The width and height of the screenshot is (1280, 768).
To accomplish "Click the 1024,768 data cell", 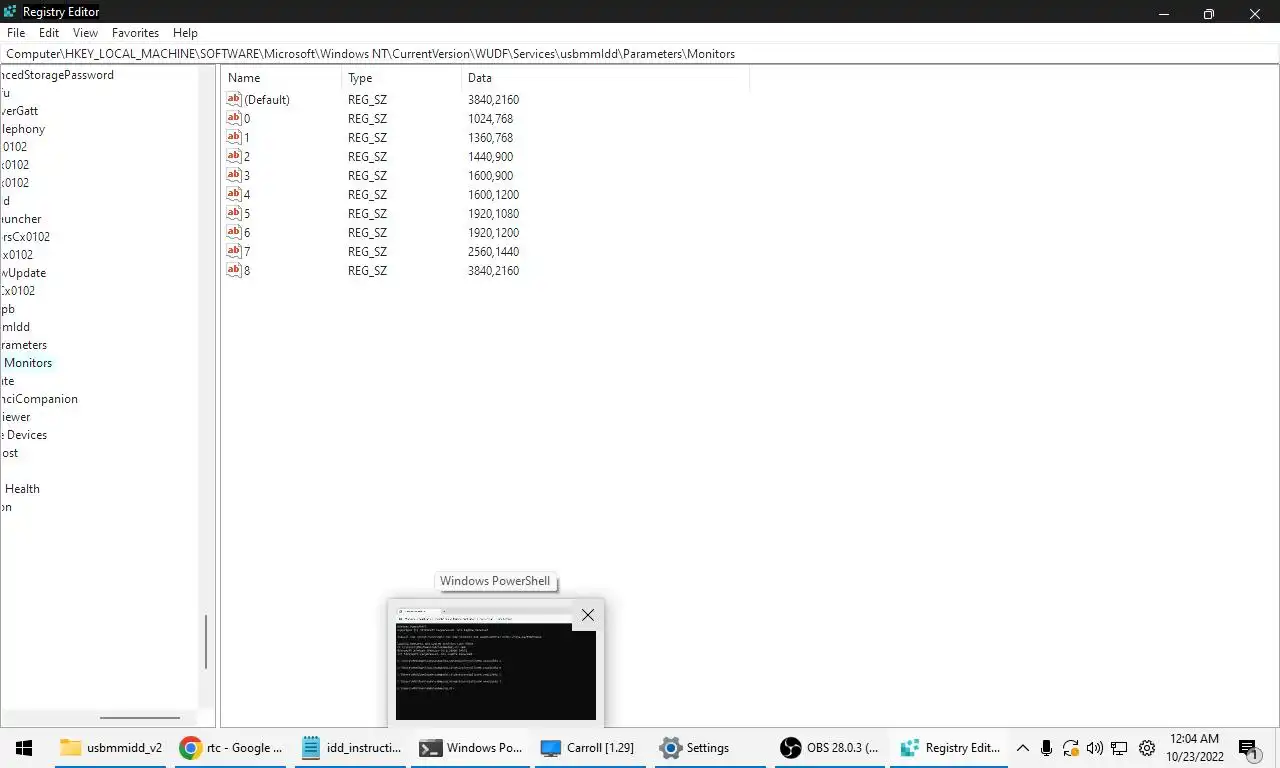I will (x=490, y=118).
